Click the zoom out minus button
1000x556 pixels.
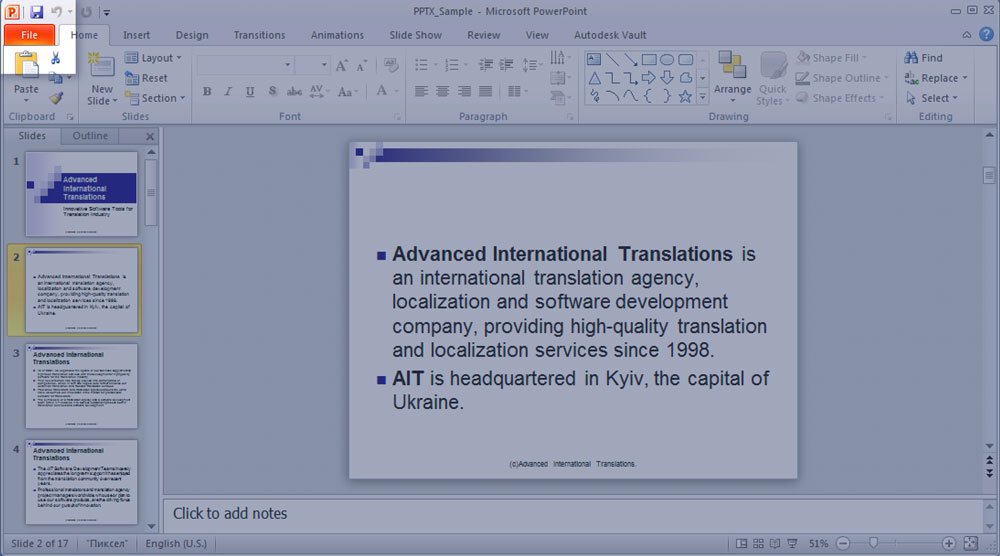(x=842, y=543)
